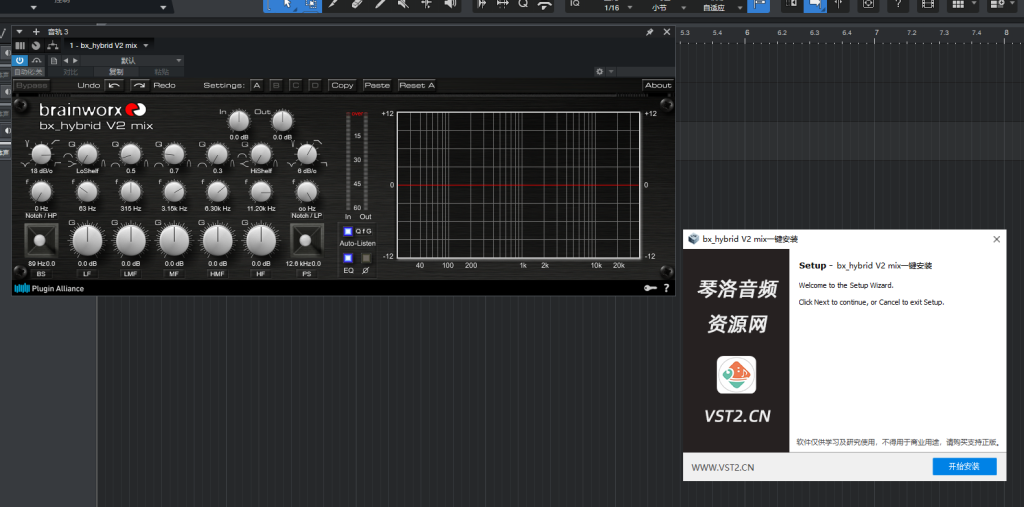Click the LMF band label
Image resolution: width=1024 pixels, height=507 pixels.
(x=131, y=274)
